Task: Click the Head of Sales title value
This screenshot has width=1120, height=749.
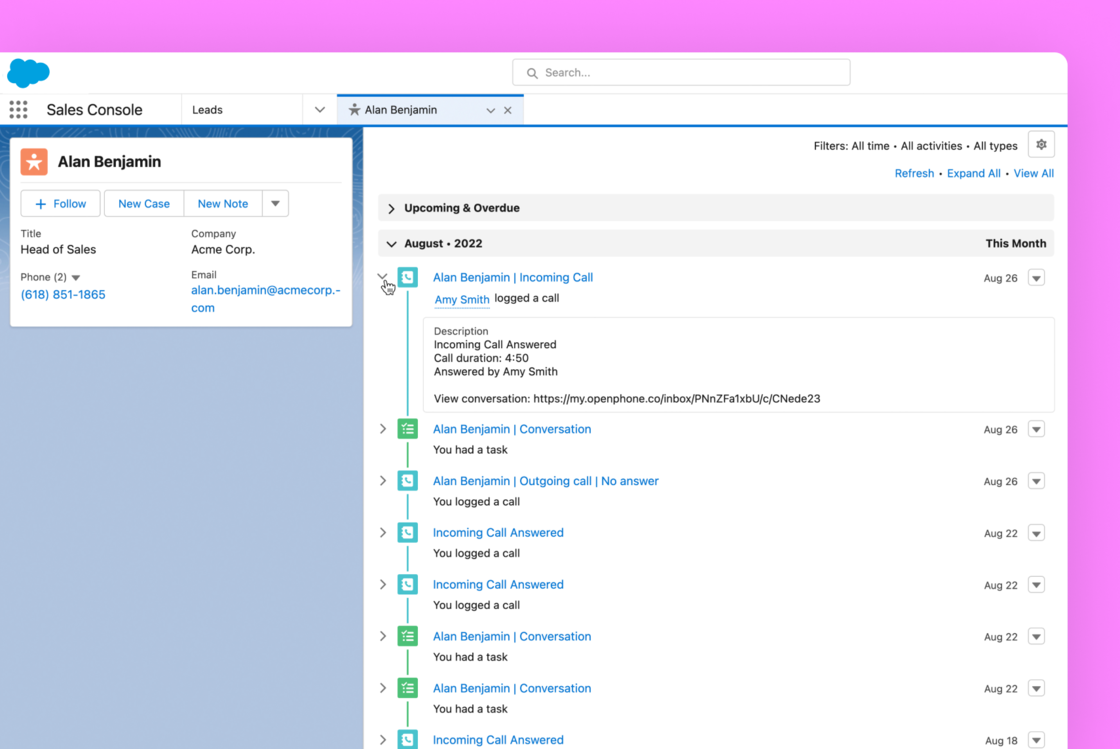Action: [58, 249]
